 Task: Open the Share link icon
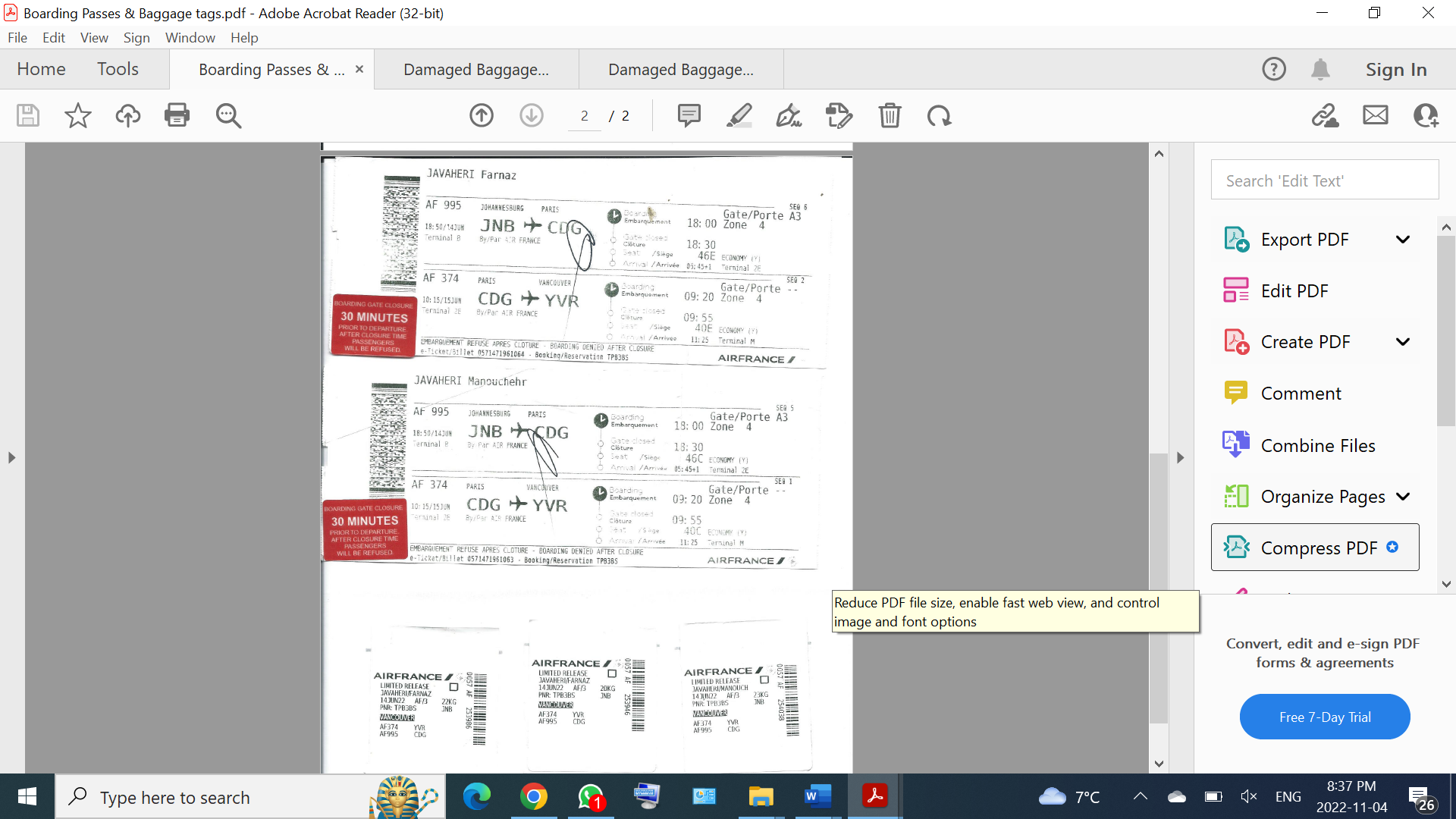1325,115
